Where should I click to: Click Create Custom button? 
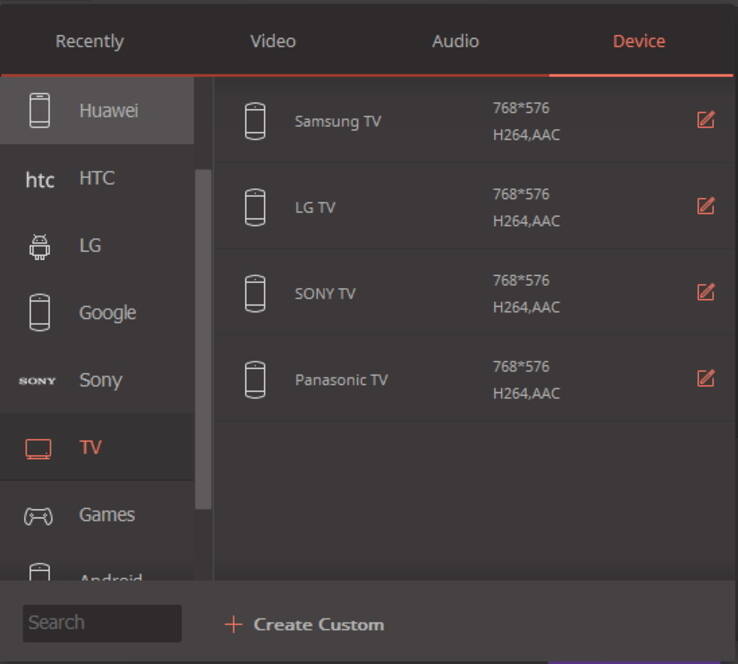pos(305,624)
